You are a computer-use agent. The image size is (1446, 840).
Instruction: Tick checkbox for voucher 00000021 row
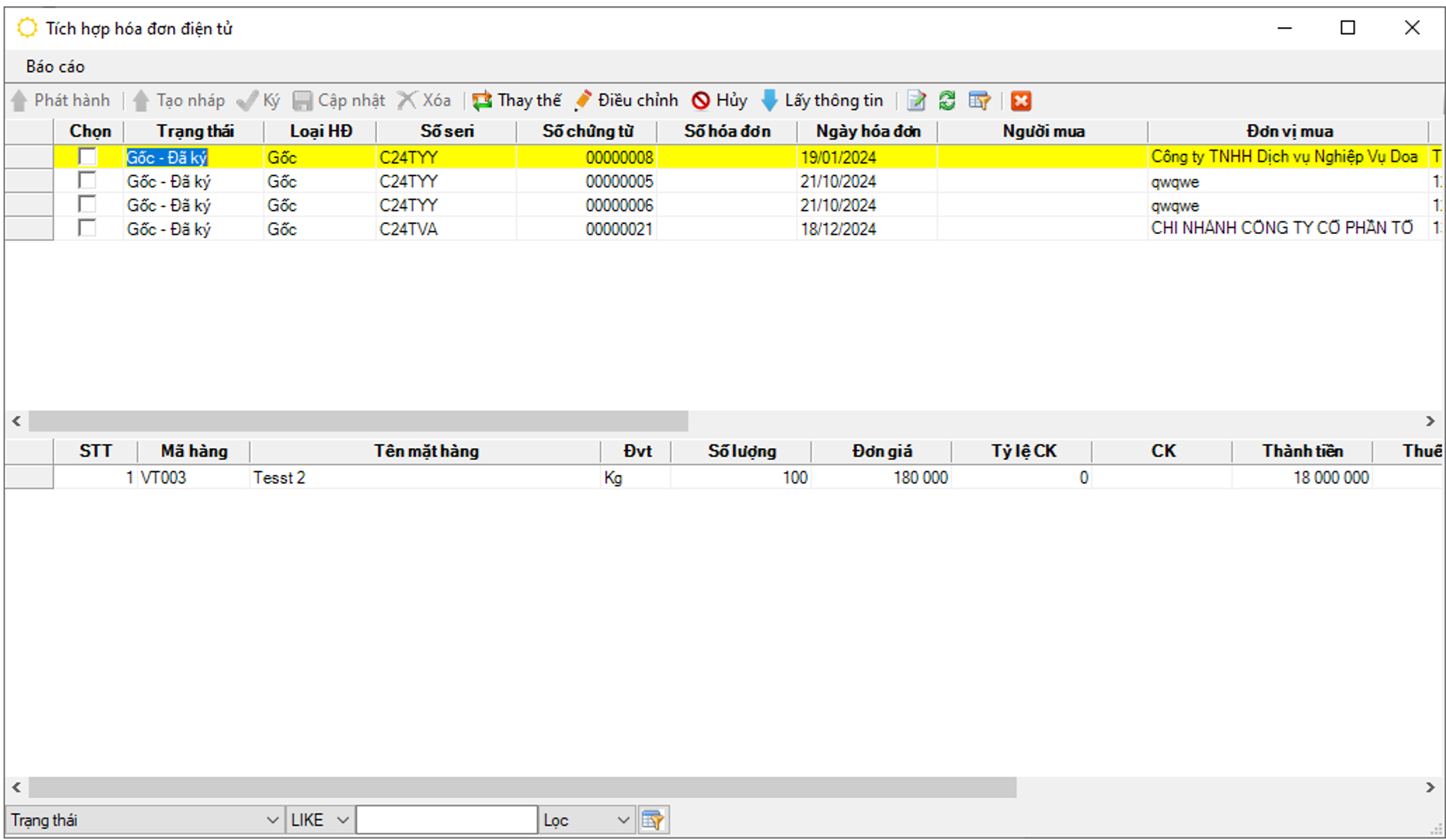(87, 228)
